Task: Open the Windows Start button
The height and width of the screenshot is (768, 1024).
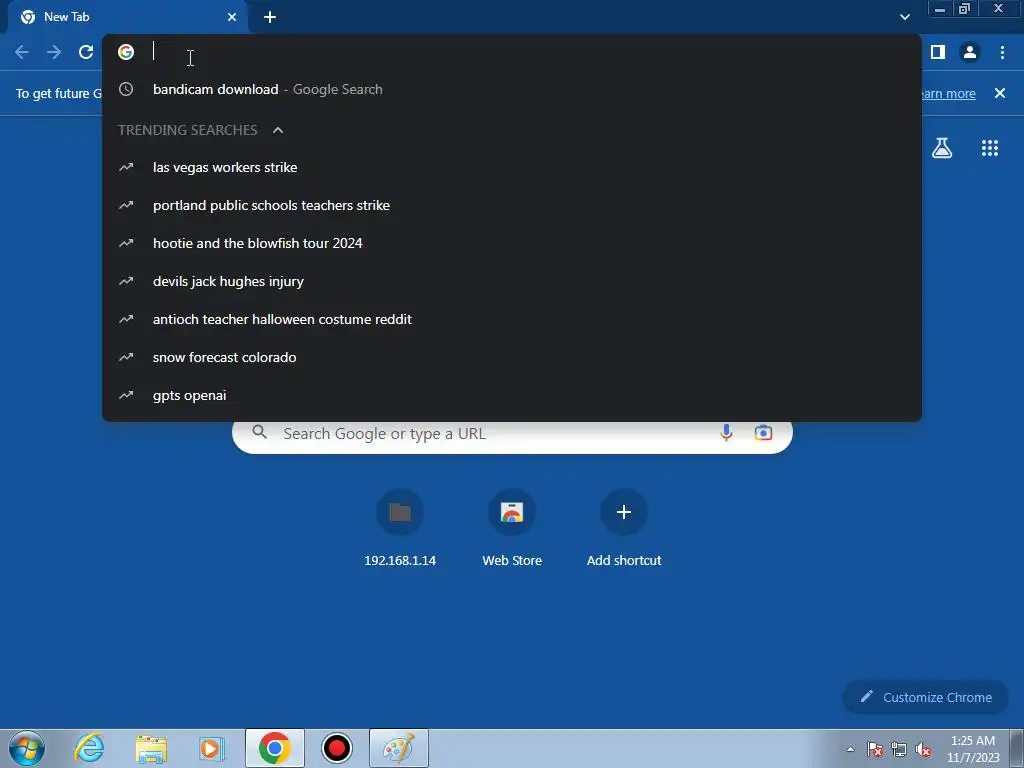Action: [x=27, y=748]
